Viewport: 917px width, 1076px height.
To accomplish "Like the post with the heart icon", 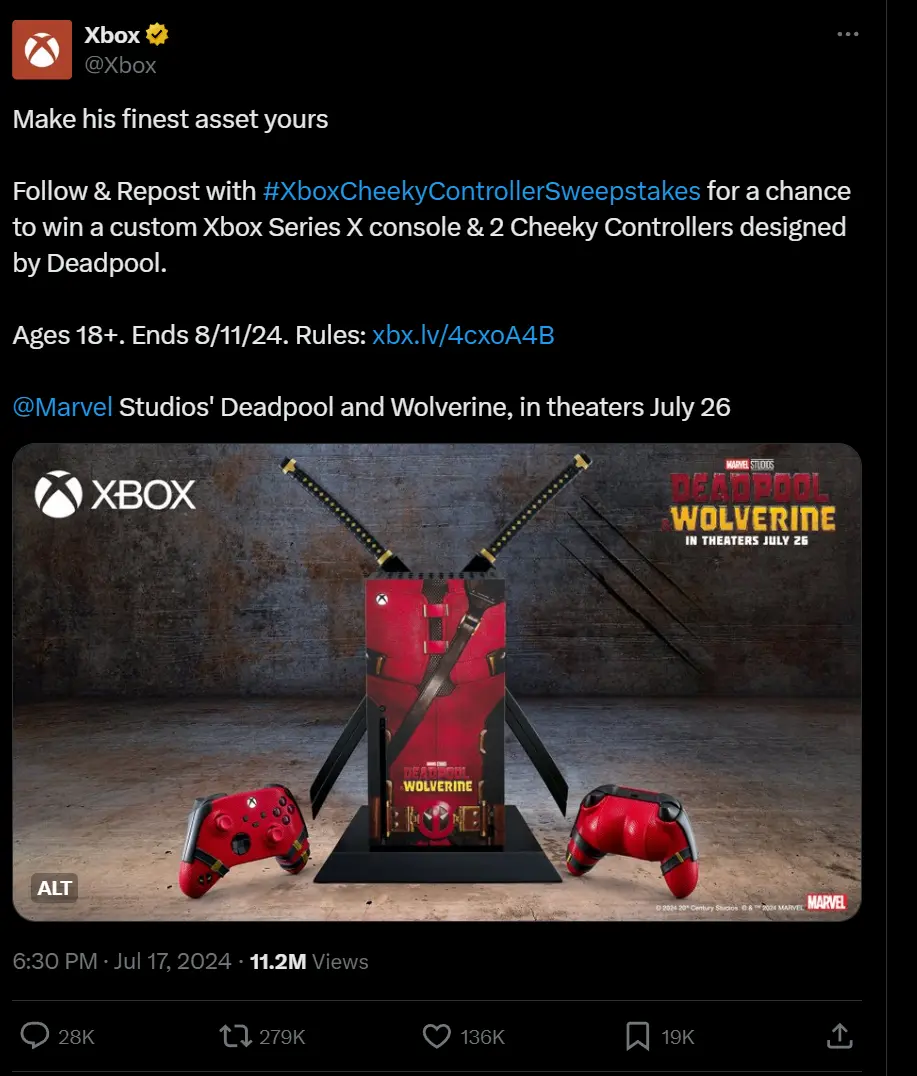I will [x=437, y=1036].
